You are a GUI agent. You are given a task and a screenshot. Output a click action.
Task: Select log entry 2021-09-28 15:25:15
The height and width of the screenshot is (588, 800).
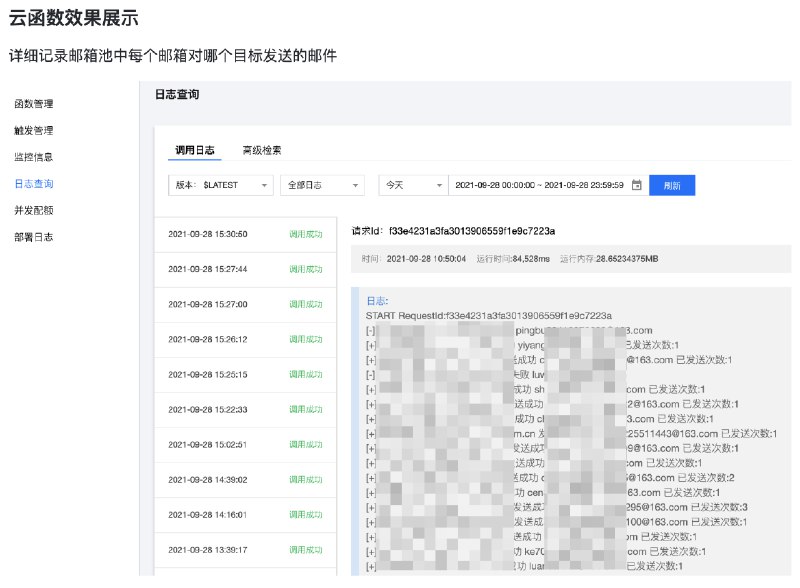coord(245,375)
